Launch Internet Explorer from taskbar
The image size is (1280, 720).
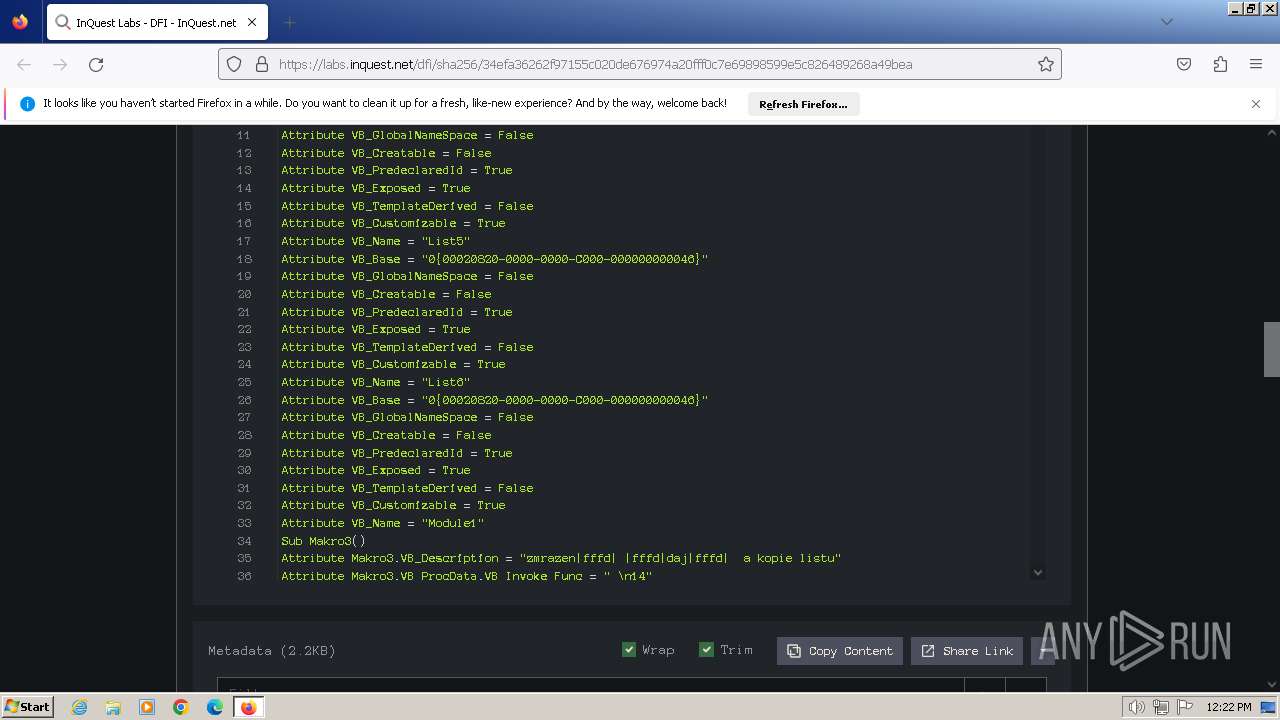[x=79, y=707]
